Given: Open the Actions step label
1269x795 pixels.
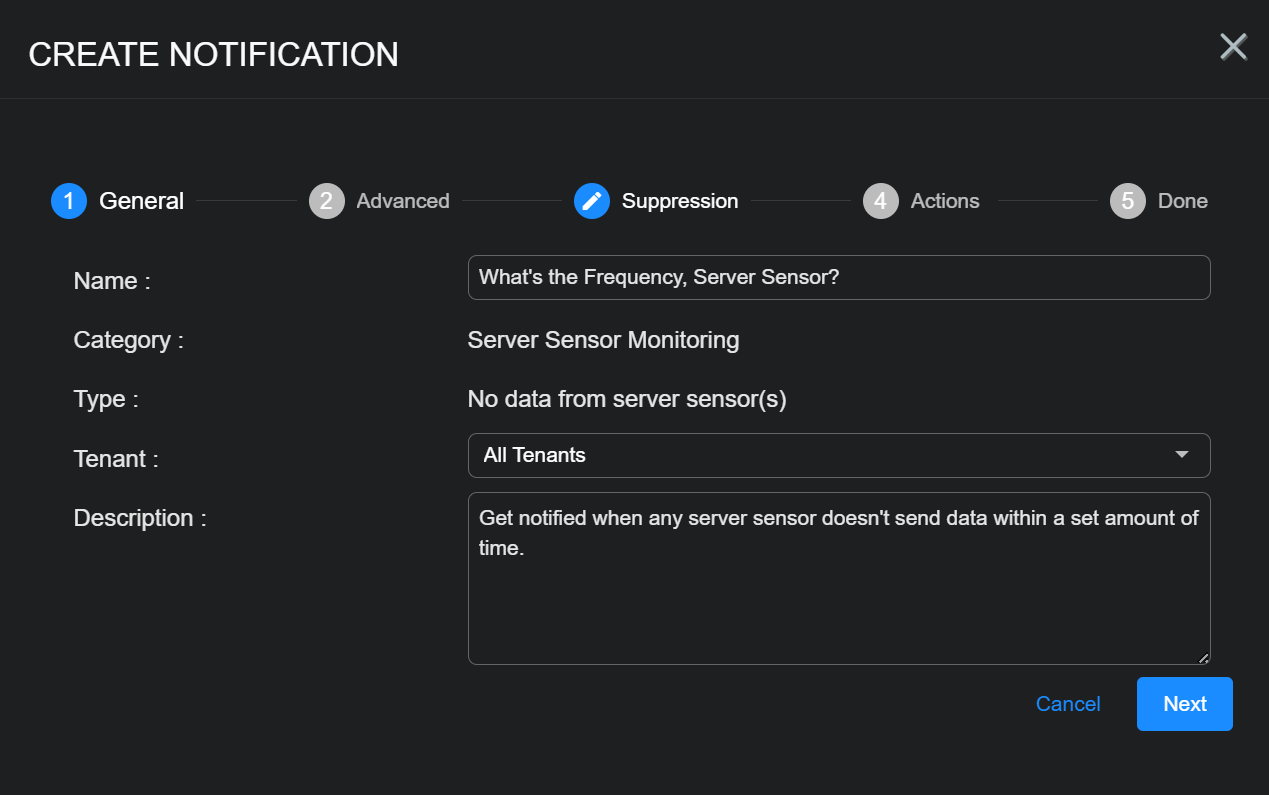Looking at the screenshot, I should [945, 201].
